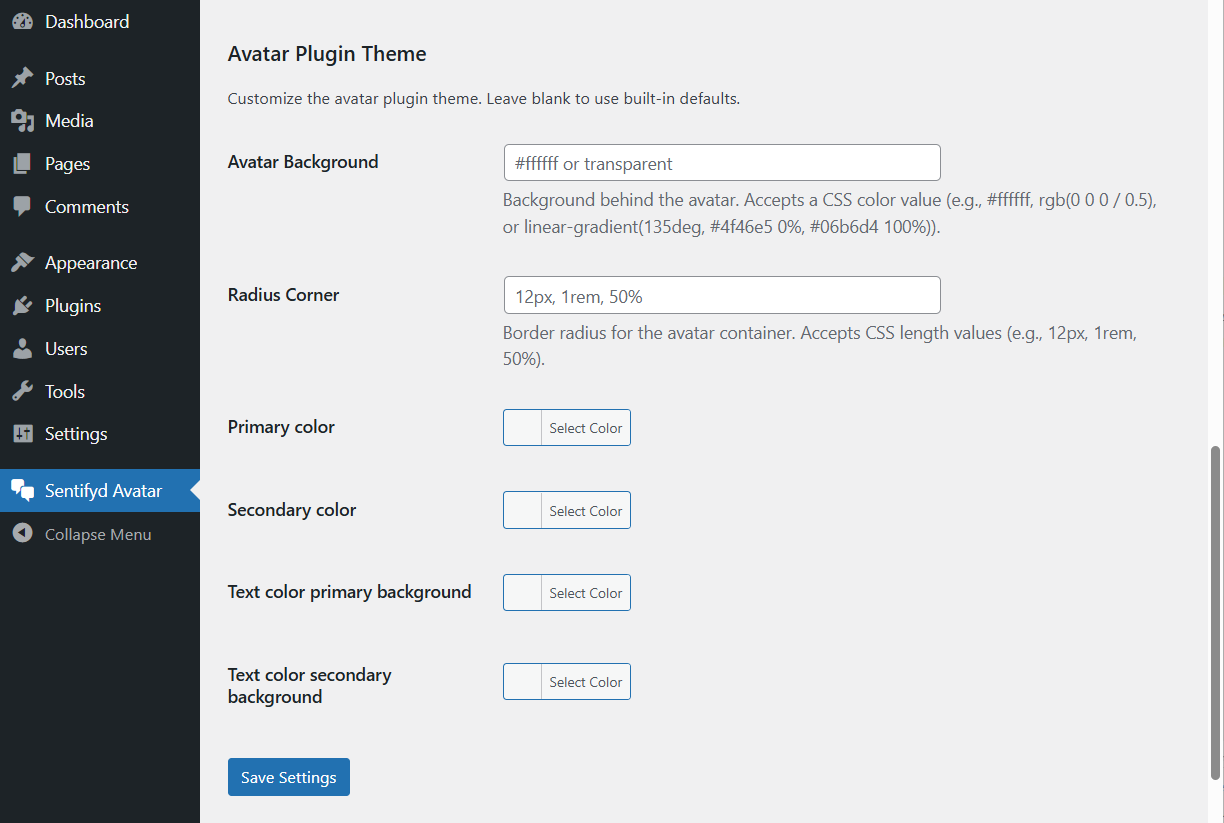
Task: Click the Settings sliders icon
Action: tap(22, 434)
